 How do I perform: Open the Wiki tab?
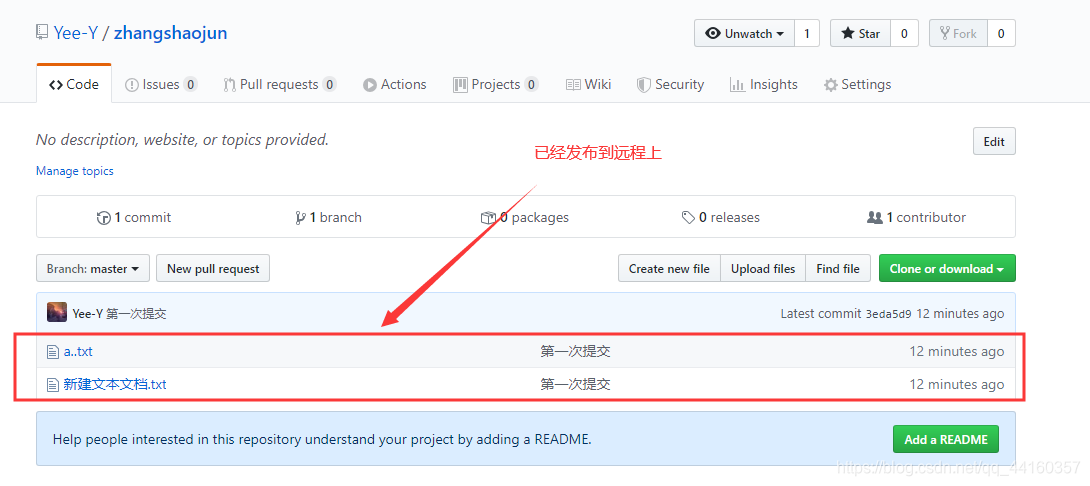[x=588, y=84]
